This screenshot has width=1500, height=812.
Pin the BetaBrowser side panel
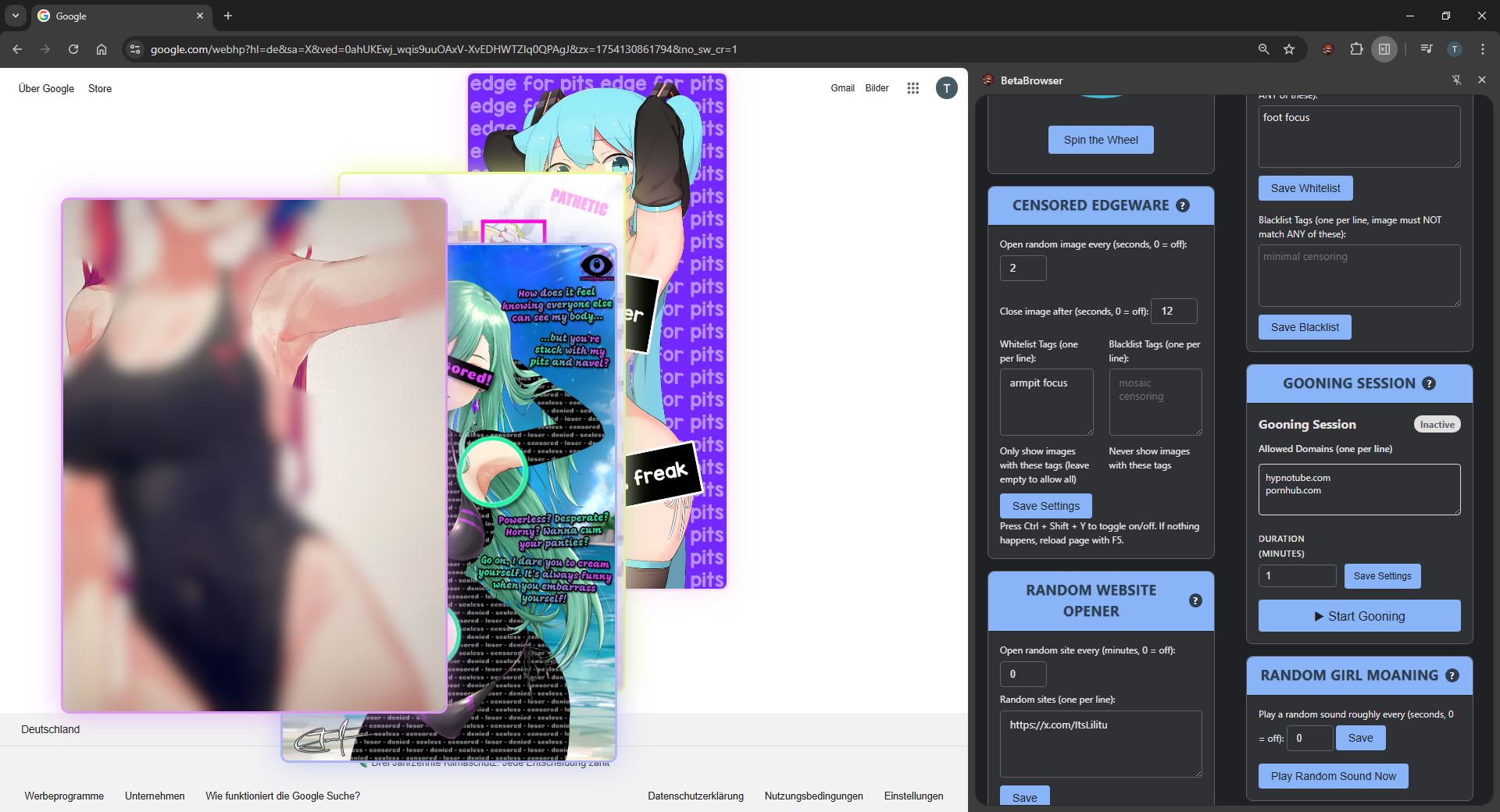pyautogui.click(x=1456, y=80)
